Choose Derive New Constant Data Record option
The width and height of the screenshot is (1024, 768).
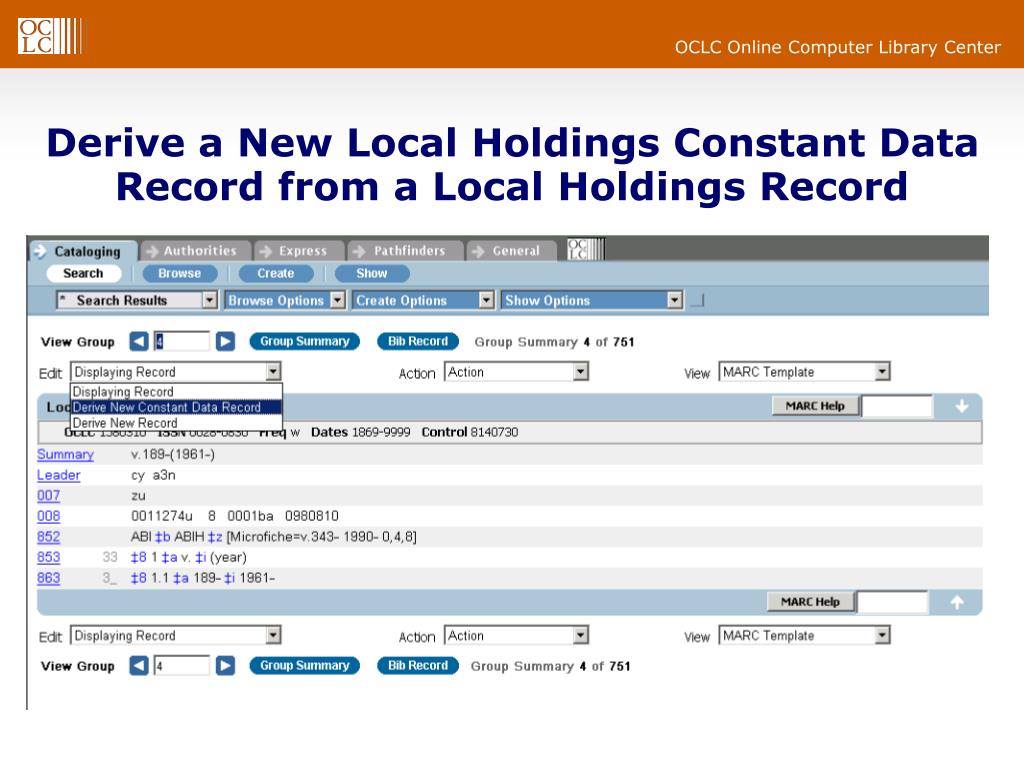click(x=176, y=407)
